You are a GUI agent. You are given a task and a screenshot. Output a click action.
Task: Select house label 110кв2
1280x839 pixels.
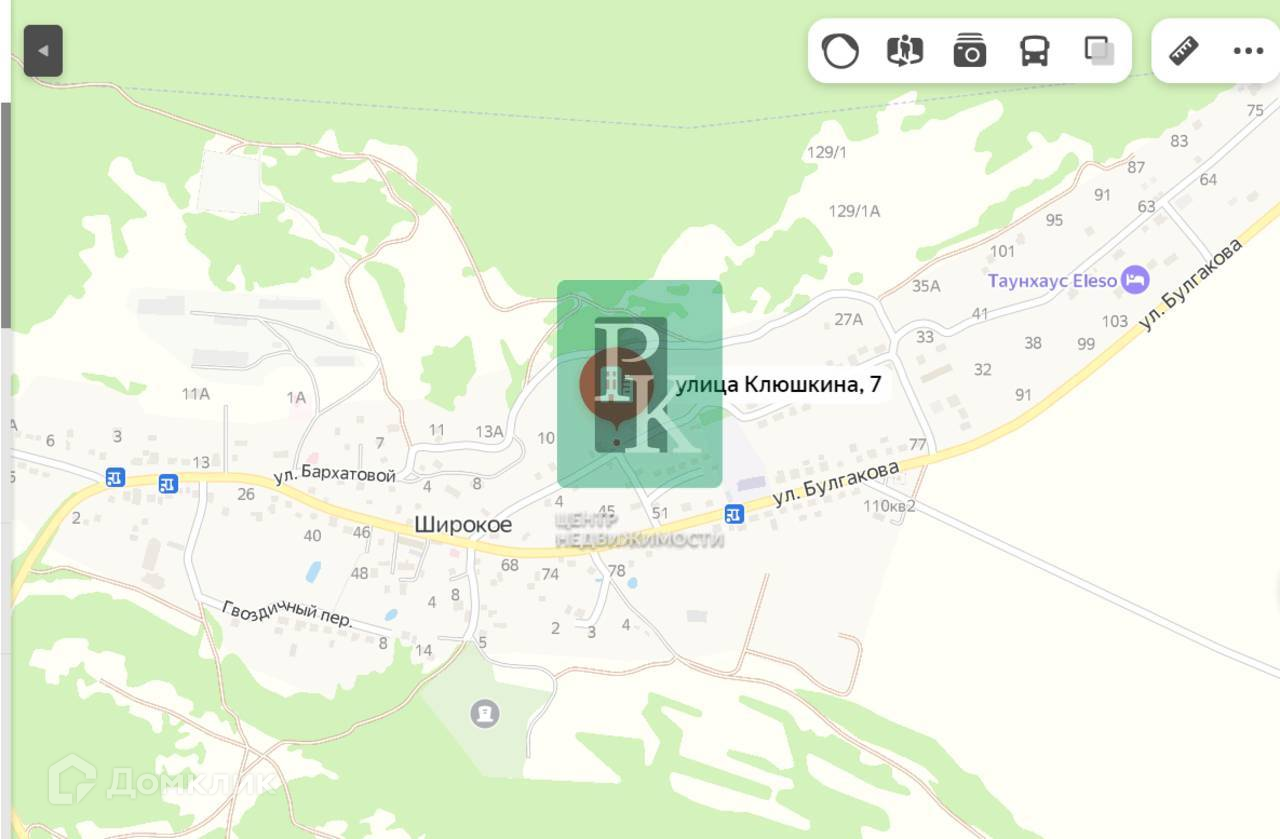point(890,506)
